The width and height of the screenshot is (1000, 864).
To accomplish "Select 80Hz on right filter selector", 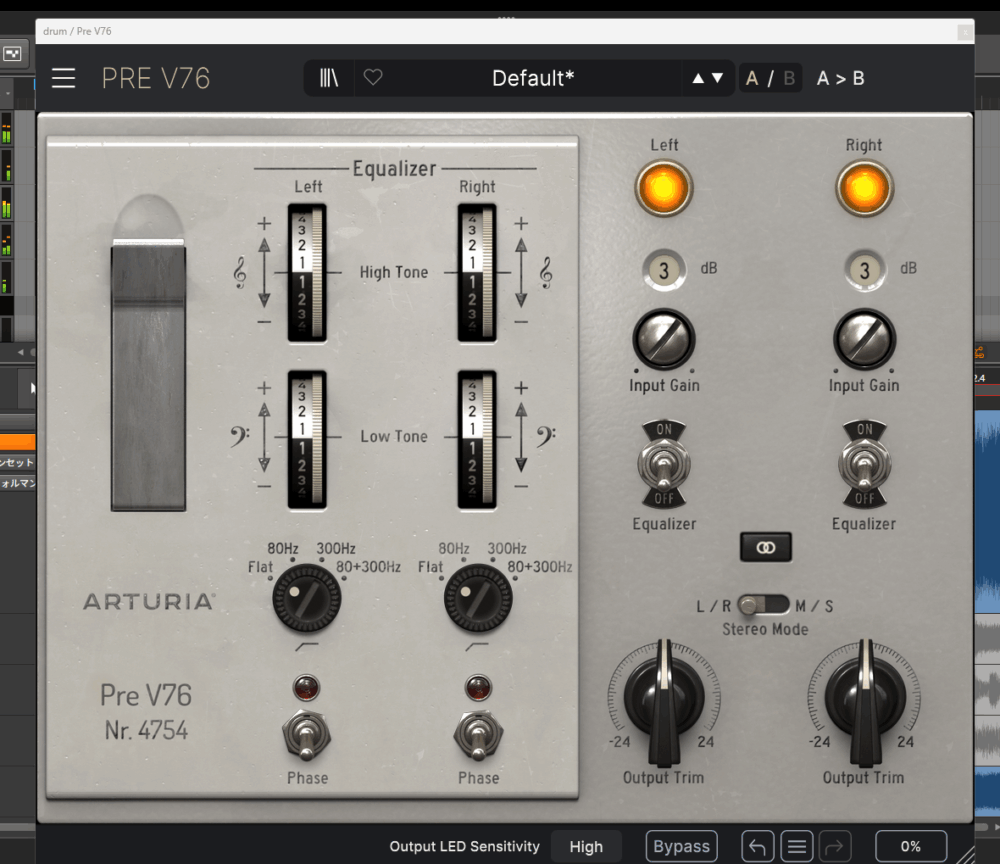I will pyautogui.click(x=453, y=548).
